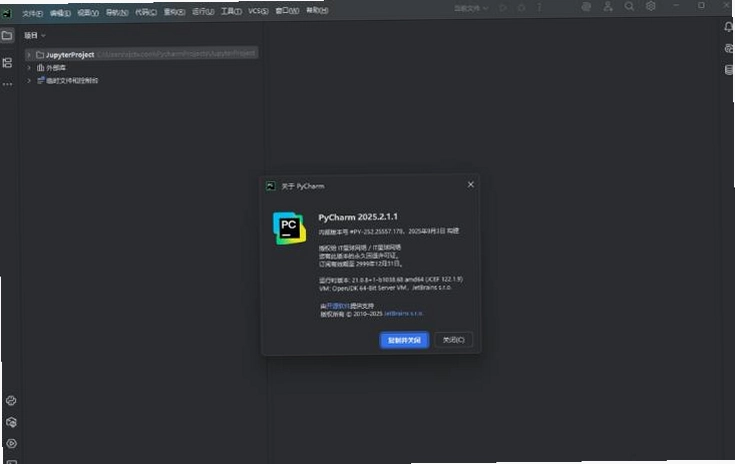Open the 文件 menu
The width and height of the screenshot is (735, 464).
pyautogui.click(x=32, y=14)
